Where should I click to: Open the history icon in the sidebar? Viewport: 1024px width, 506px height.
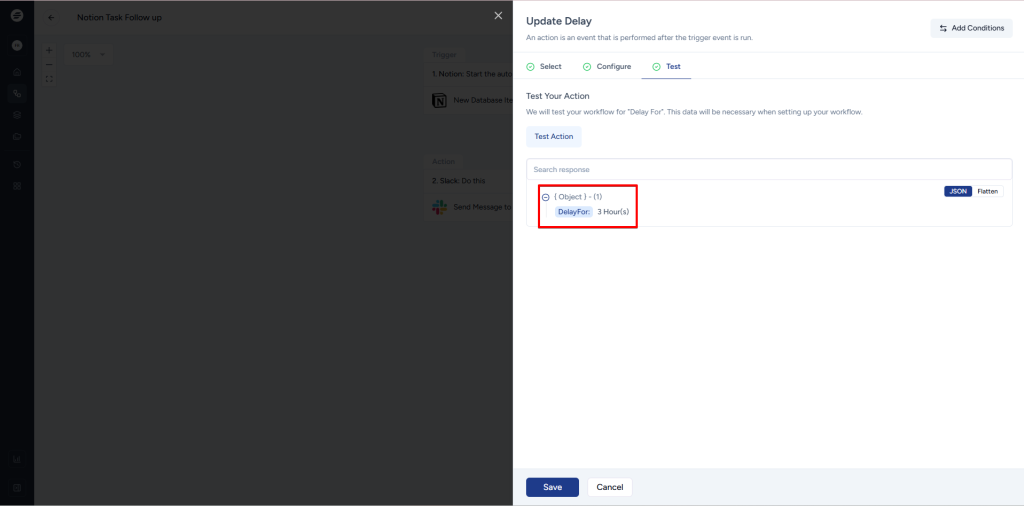17,163
